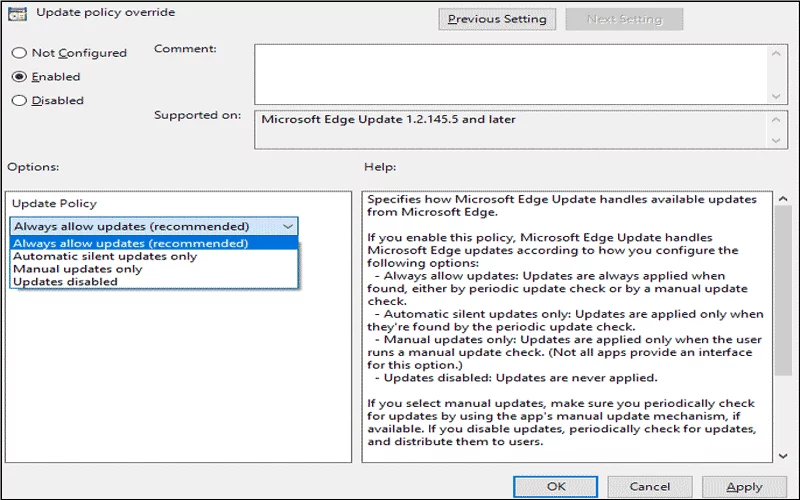This screenshot has width=800, height=500.
Task: Choose Manual updates only option
Action: click(154, 269)
